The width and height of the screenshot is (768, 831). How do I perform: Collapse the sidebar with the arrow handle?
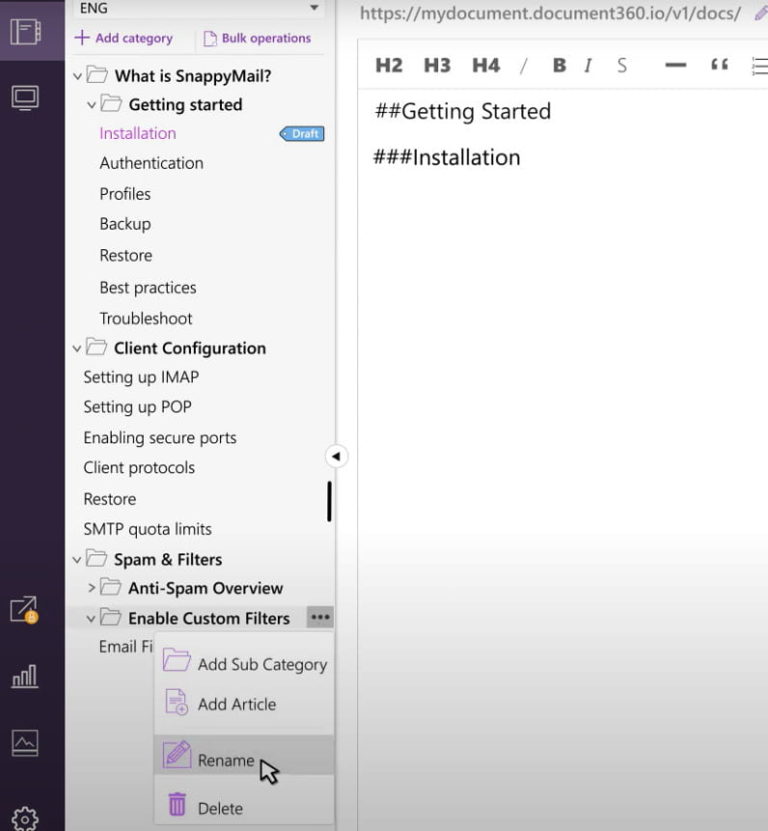point(336,456)
